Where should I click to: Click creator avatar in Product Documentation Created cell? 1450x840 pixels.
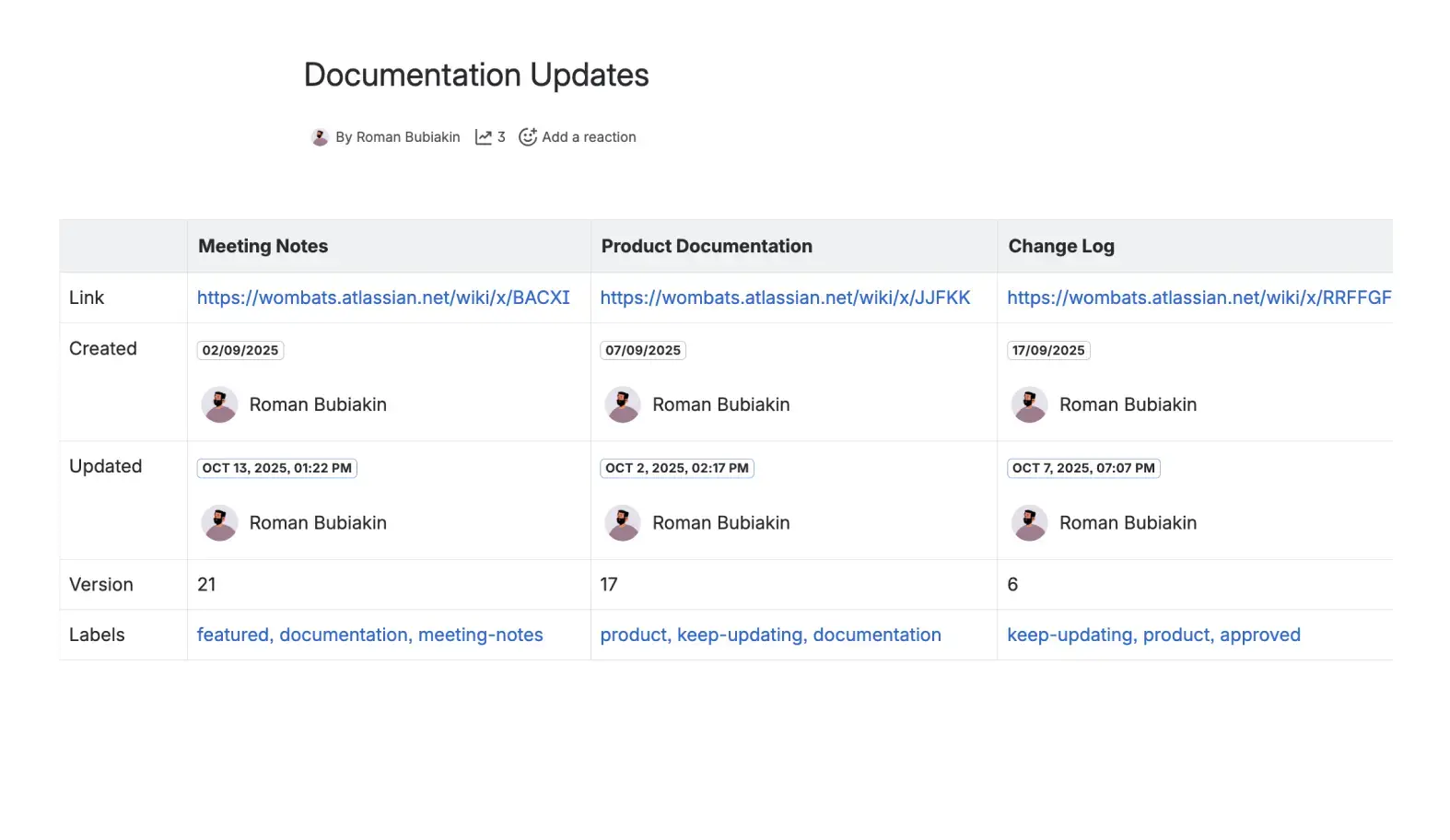[x=623, y=404]
